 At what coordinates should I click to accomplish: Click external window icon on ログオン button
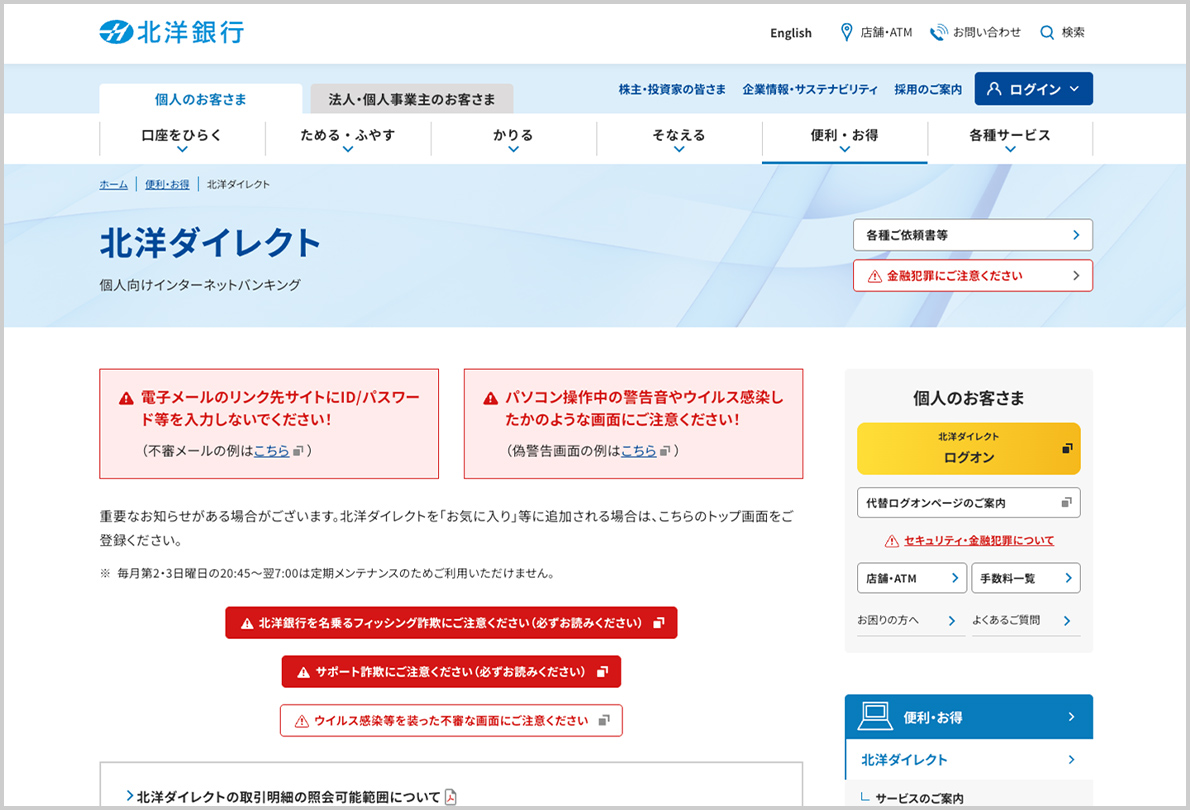[x=1067, y=449]
